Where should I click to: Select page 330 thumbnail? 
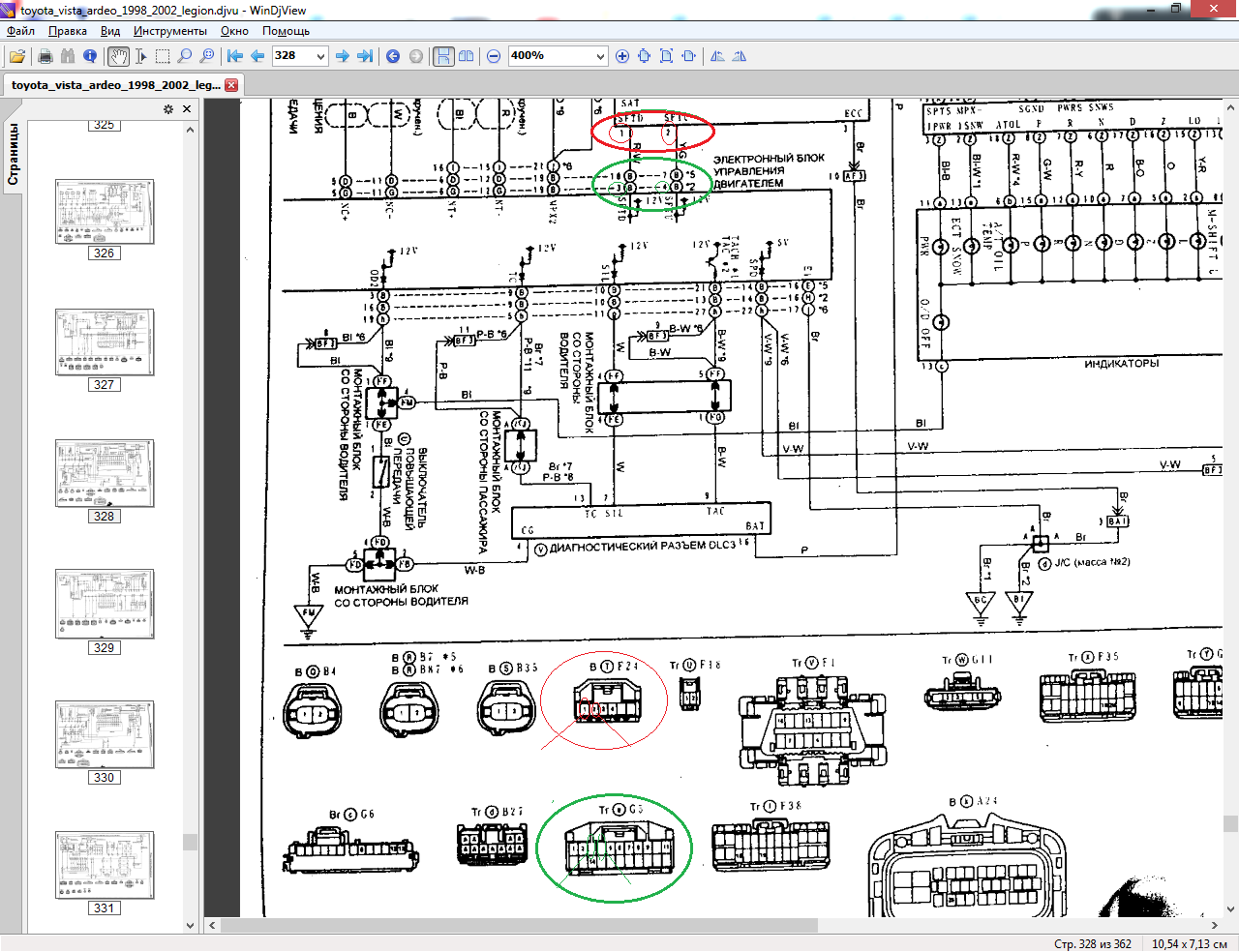[105, 734]
